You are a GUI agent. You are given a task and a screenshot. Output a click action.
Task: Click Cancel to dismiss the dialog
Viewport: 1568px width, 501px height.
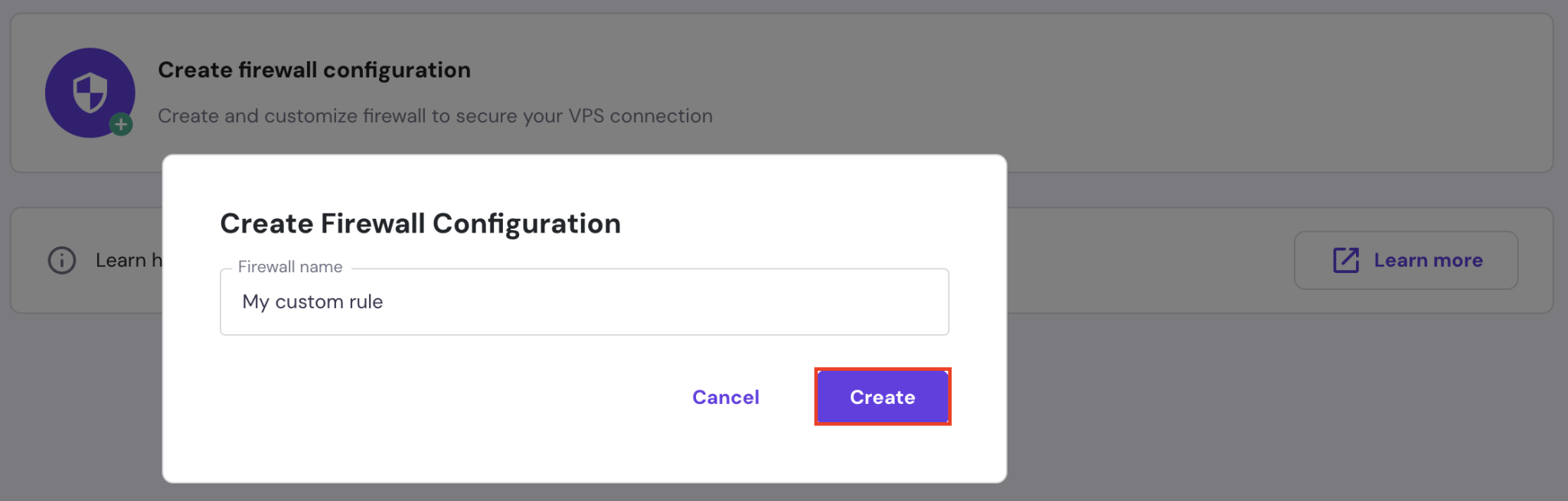click(725, 396)
